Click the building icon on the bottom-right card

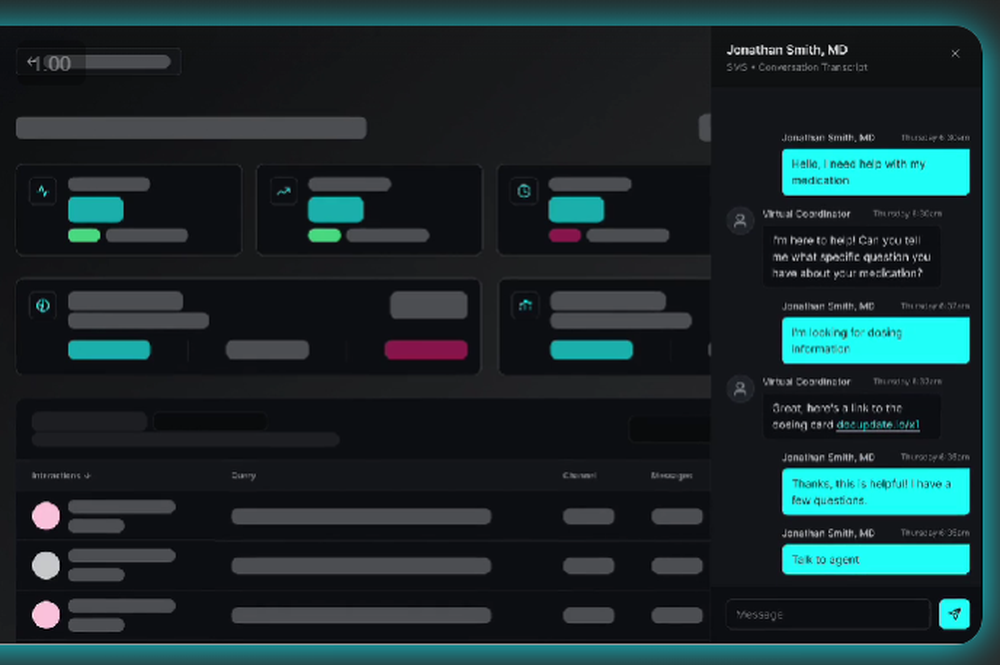coord(527,306)
